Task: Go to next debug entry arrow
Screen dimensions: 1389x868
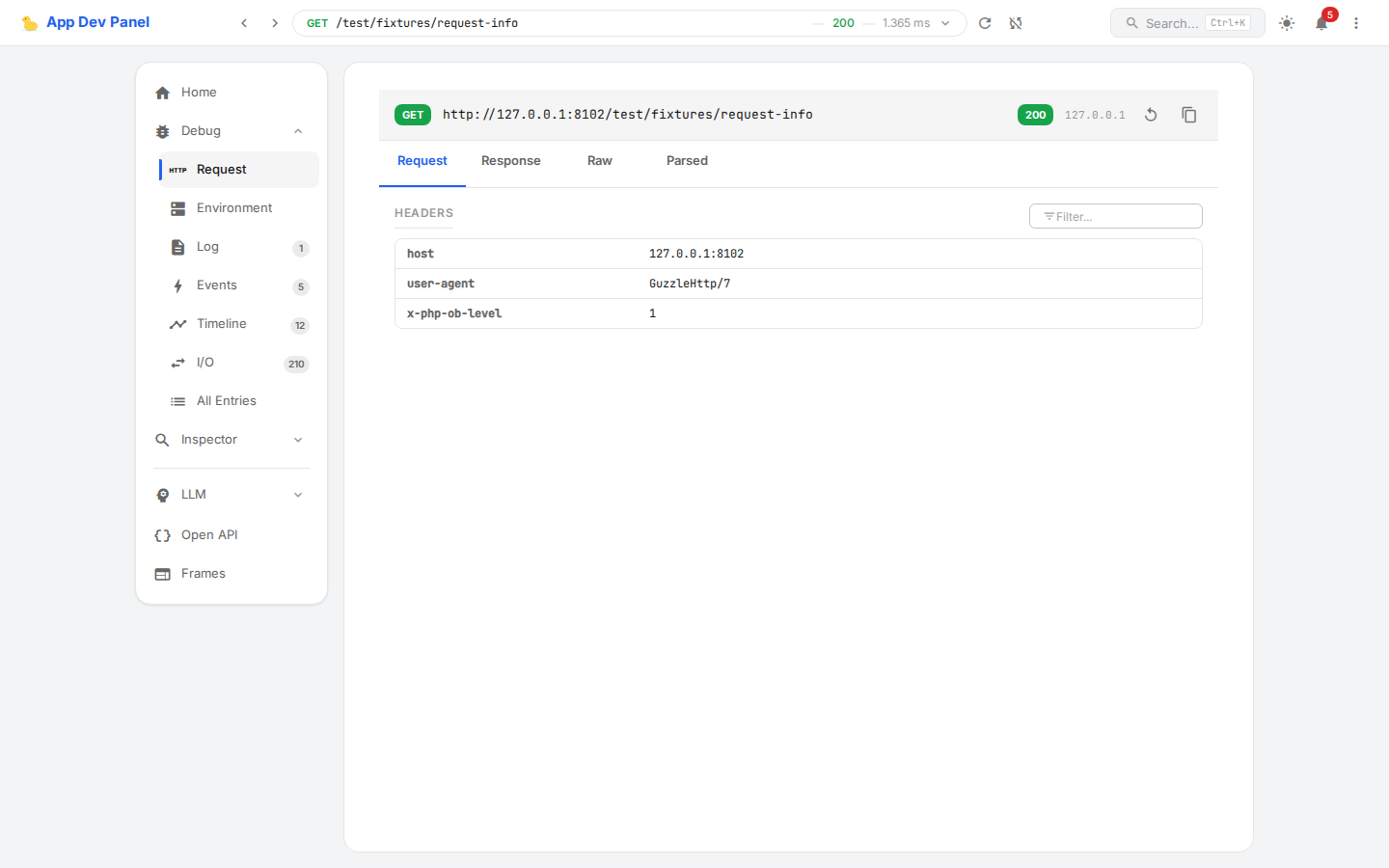Action: [x=275, y=23]
